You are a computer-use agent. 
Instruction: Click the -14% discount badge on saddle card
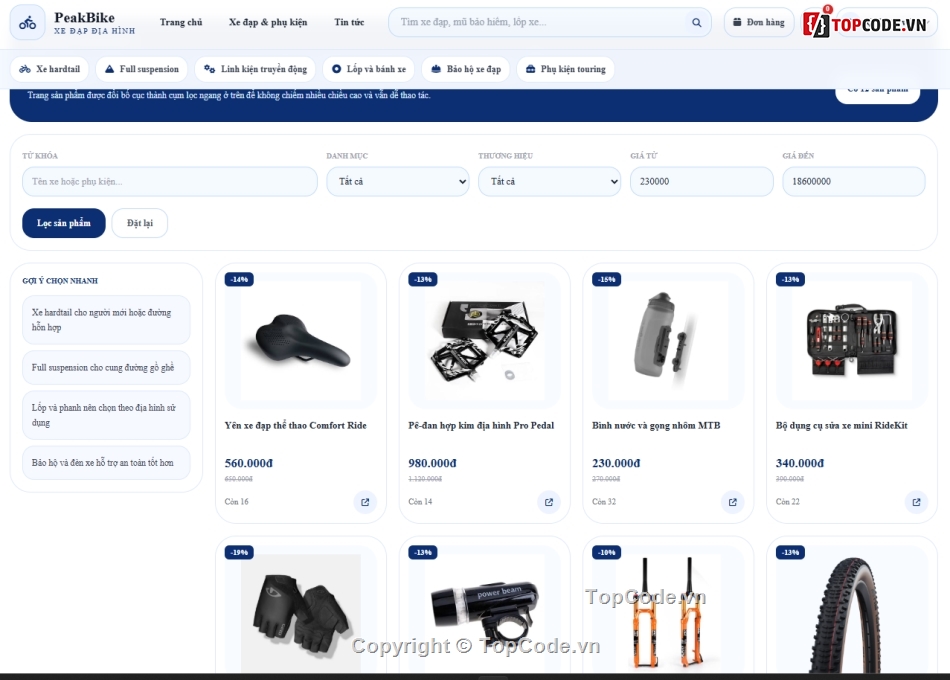click(x=239, y=279)
